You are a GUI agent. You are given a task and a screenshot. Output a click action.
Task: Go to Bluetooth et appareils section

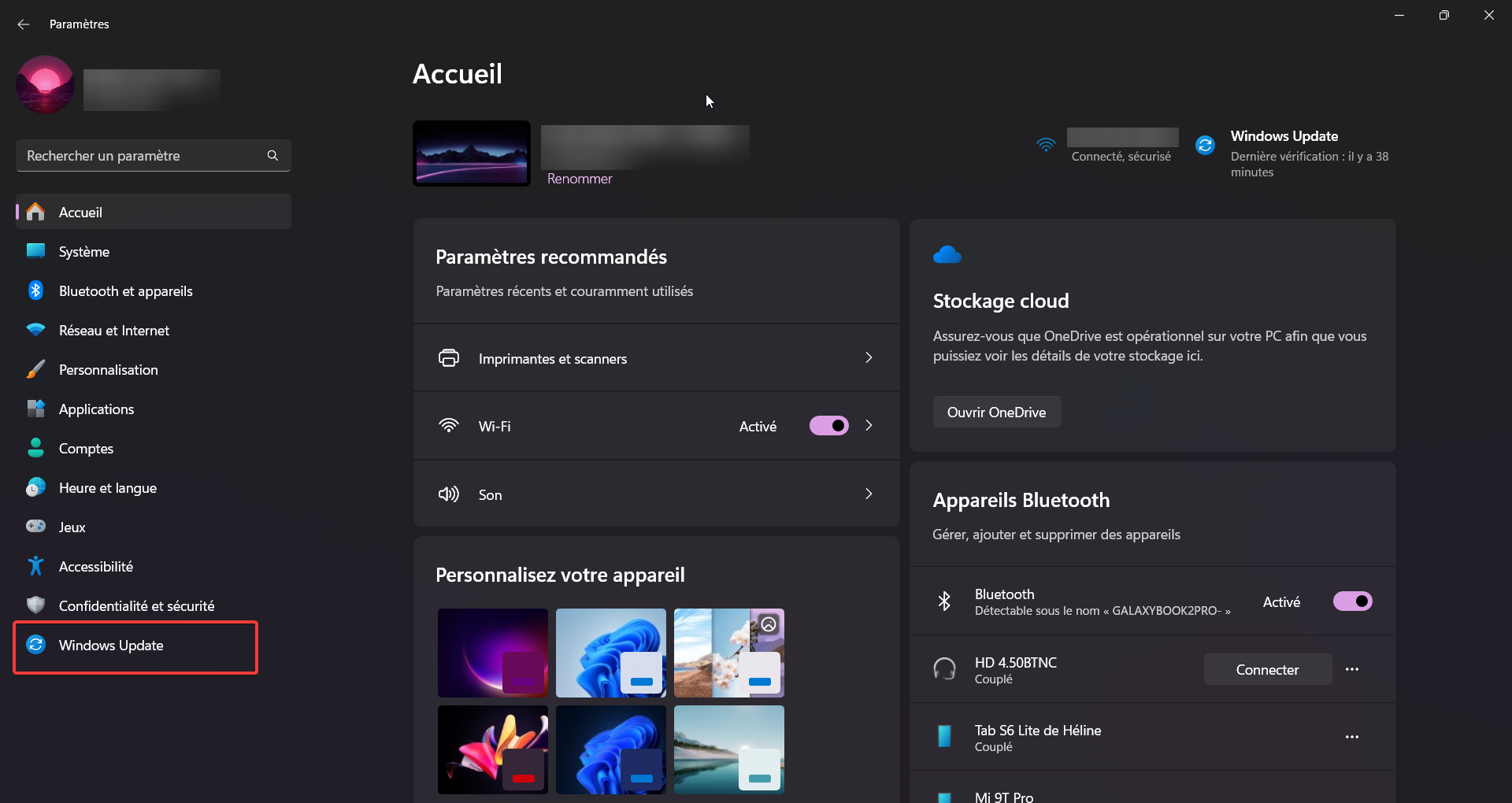click(x=154, y=290)
